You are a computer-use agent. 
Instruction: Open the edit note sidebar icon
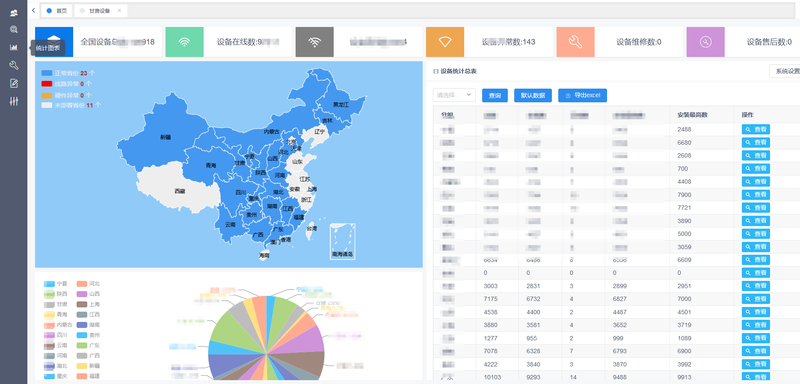click(14, 83)
